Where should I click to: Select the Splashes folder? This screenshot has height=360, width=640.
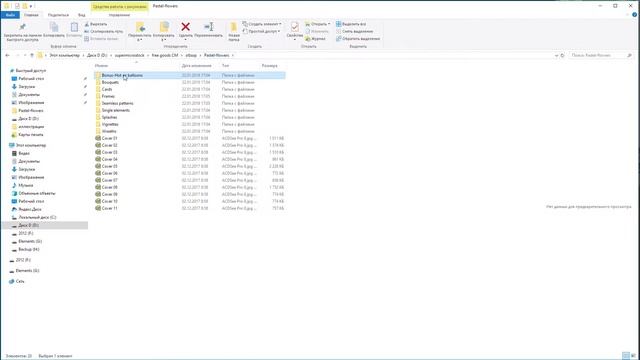[109, 117]
